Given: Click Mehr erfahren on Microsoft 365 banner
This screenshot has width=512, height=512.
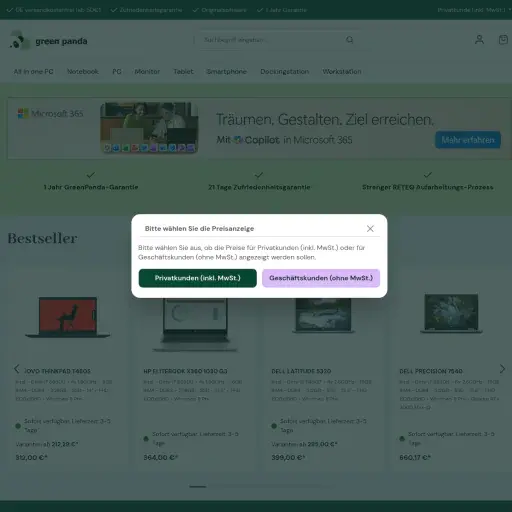Looking at the screenshot, I should pyautogui.click(x=468, y=140).
